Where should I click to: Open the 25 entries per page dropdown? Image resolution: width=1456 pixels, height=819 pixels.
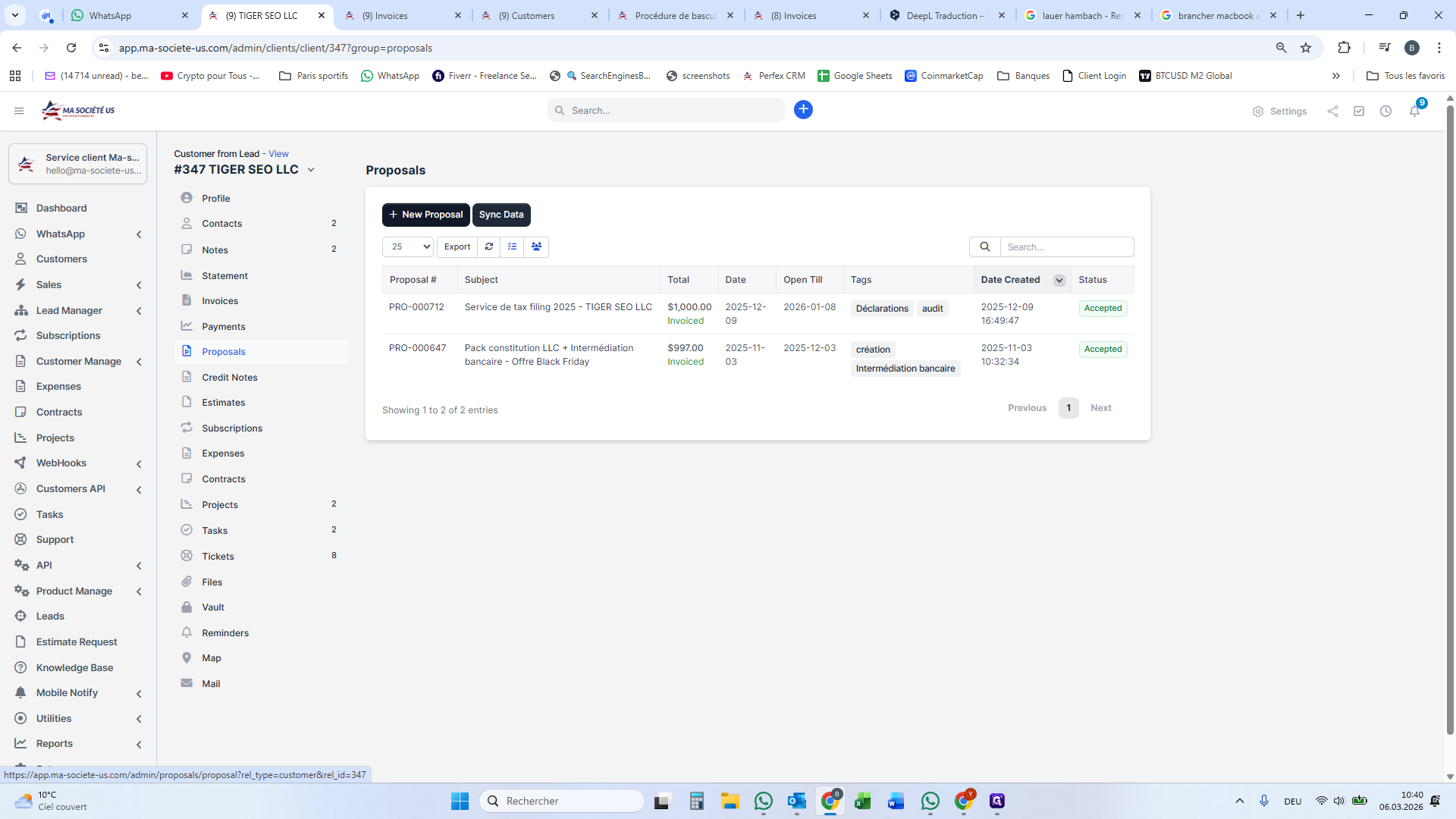coord(408,246)
